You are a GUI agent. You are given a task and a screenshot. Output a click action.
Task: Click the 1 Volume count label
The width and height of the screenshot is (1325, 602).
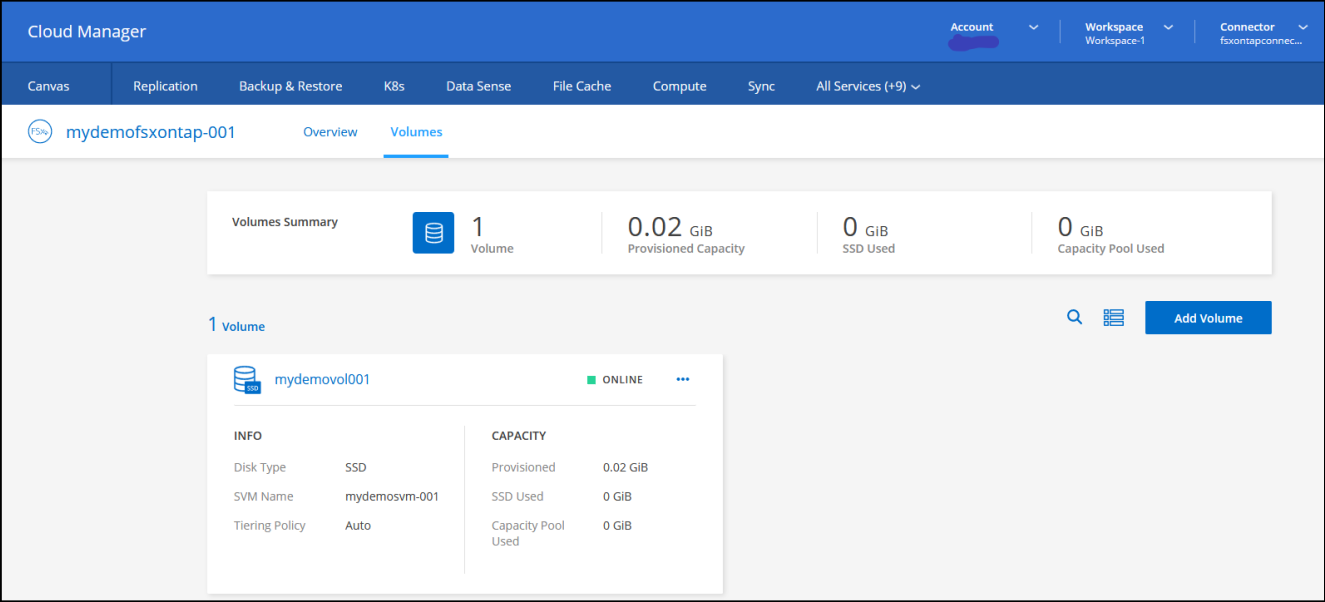(x=236, y=325)
